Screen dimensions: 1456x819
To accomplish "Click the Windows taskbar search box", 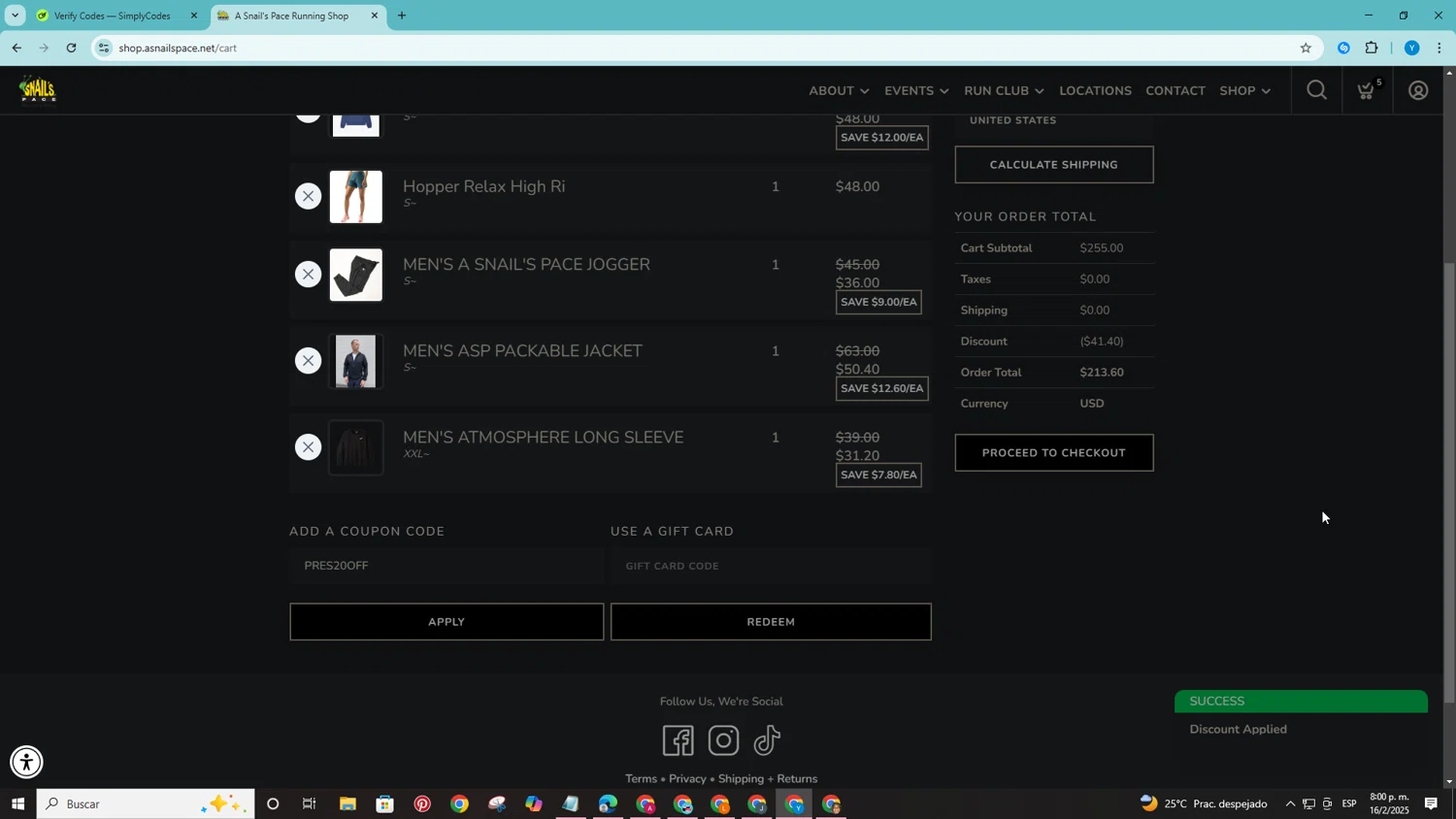I will click(x=146, y=804).
